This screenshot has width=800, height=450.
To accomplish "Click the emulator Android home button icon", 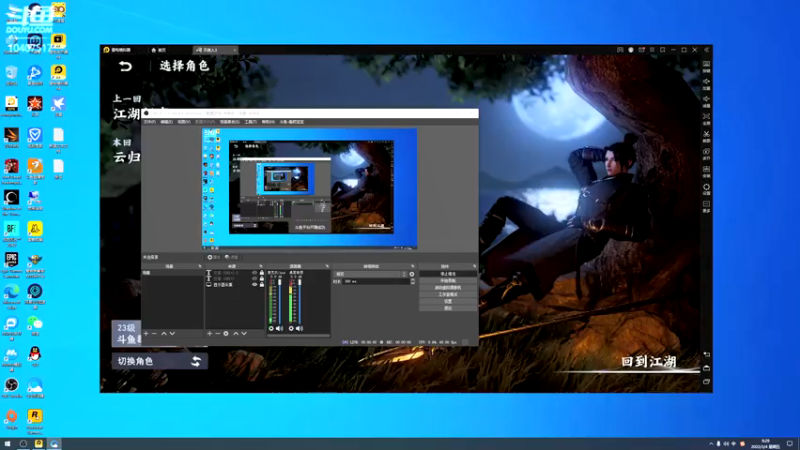I will (706, 368).
